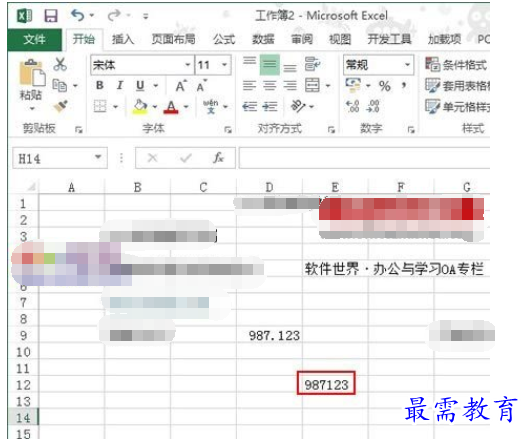Activate the Format Painter brush
The image size is (526, 441).
tap(60, 106)
